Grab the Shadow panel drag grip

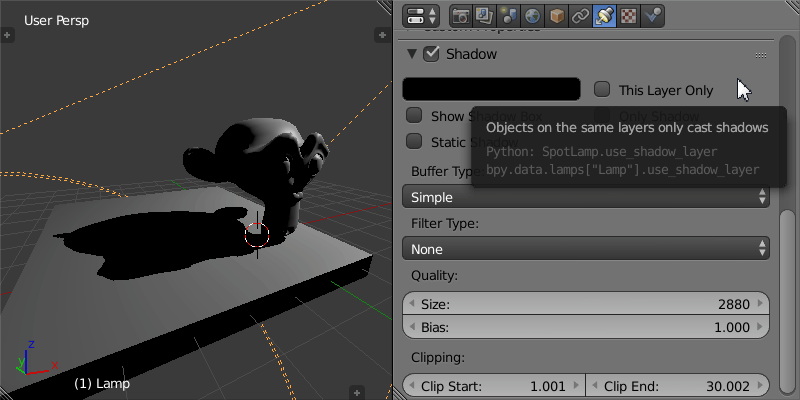pyautogui.click(x=761, y=56)
